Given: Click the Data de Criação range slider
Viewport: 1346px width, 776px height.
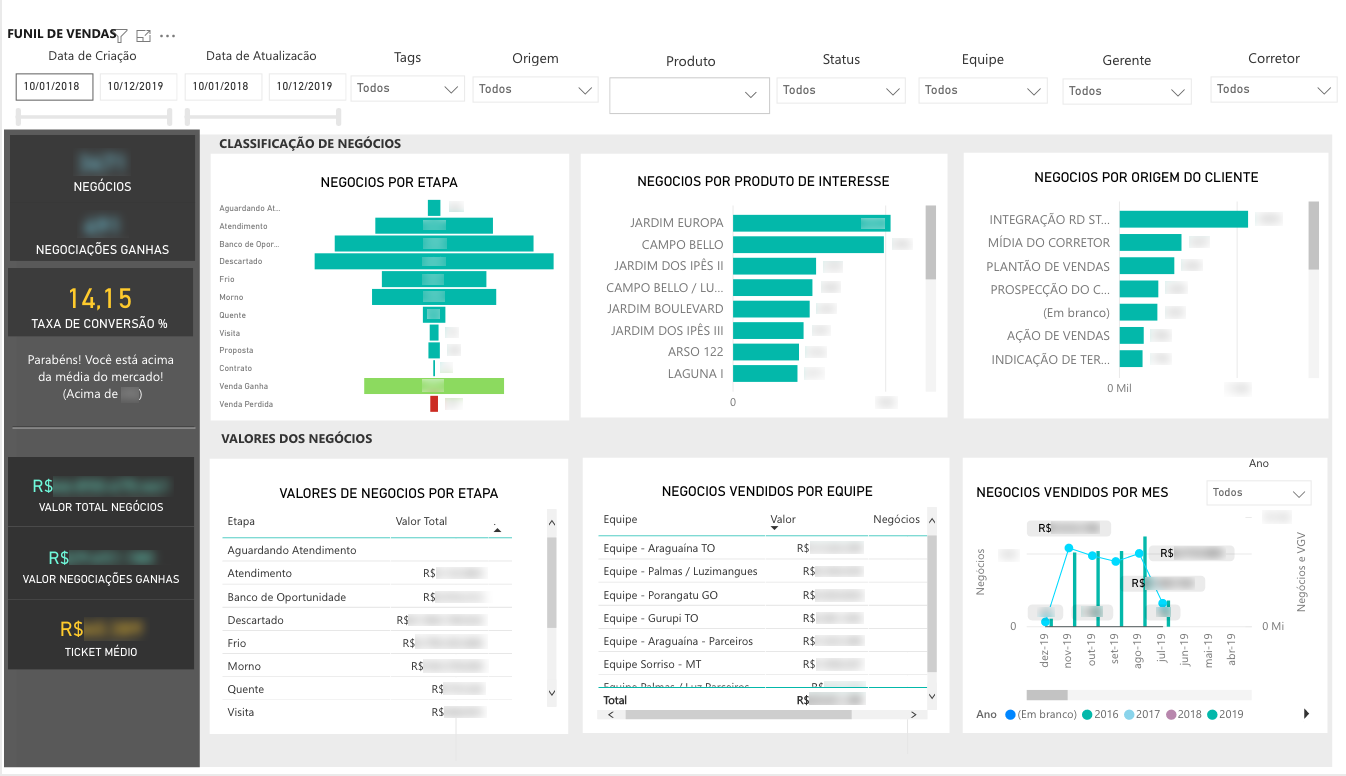Looking at the screenshot, I should 95,117.
